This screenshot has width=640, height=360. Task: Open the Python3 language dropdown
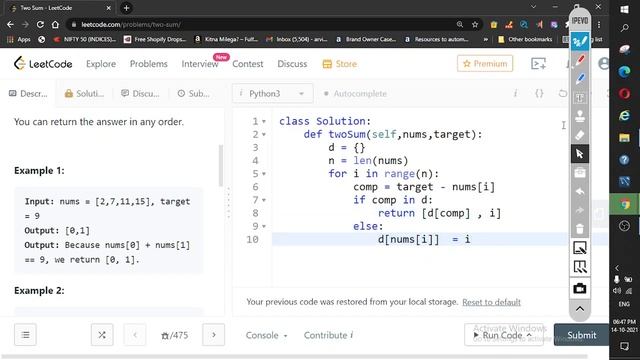pyautogui.click(x=273, y=93)
